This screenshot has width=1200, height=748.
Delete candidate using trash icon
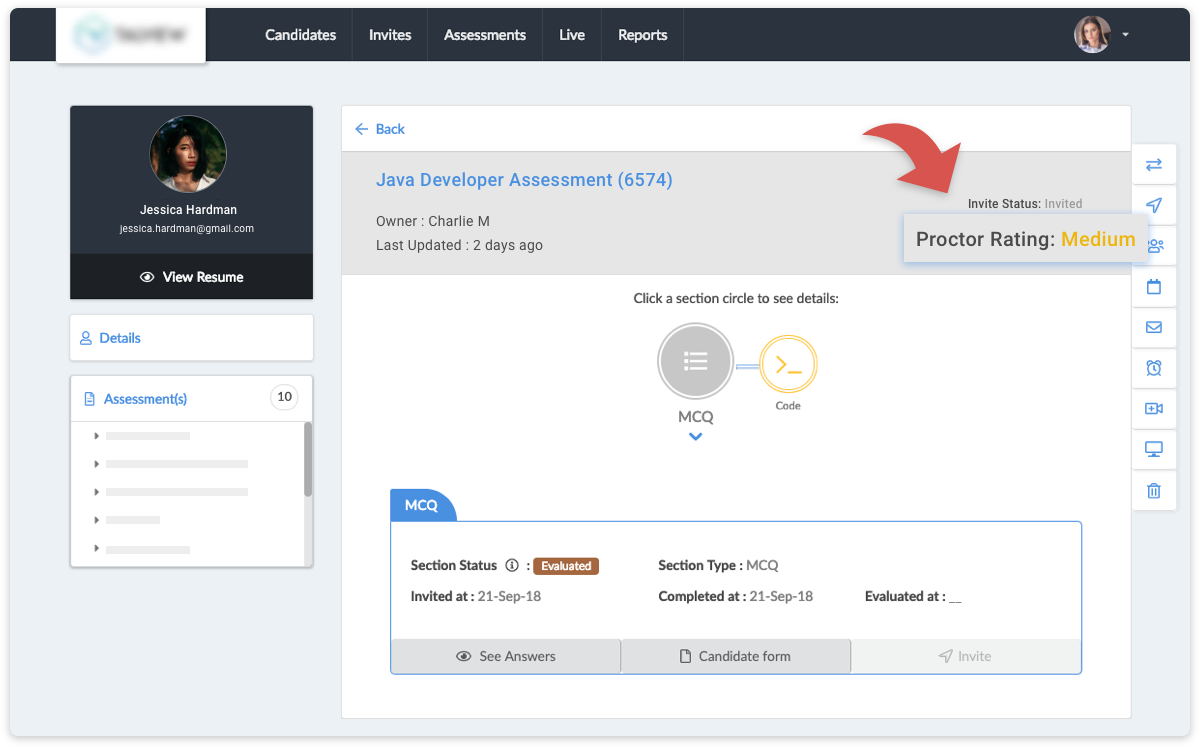click(1154, 491)
